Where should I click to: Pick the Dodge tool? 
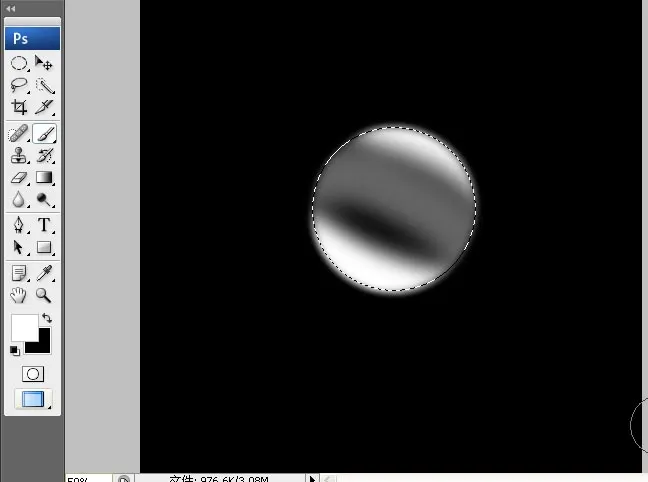click(44, 199)
